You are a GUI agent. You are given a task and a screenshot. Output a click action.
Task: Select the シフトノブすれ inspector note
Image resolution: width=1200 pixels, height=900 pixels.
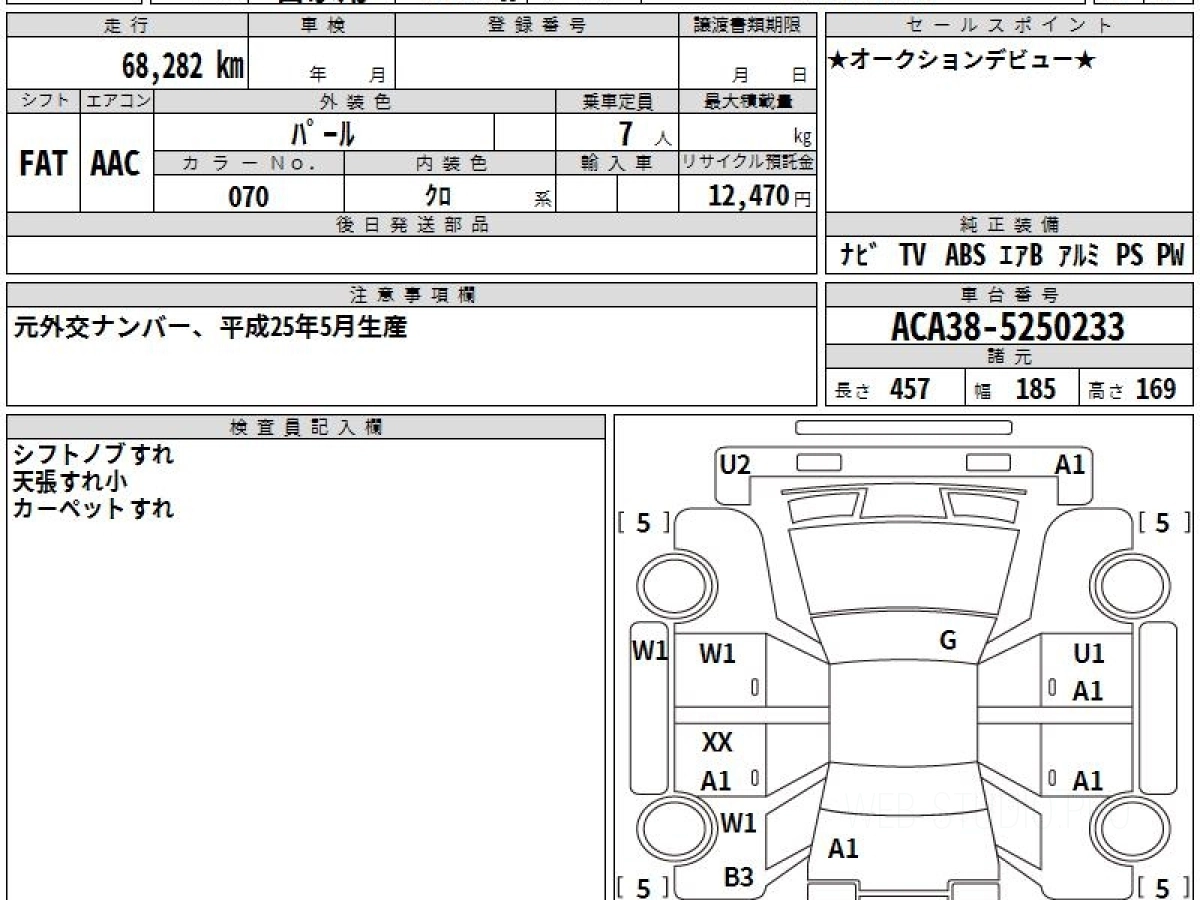pyautogui.click(x=93, y=454)
